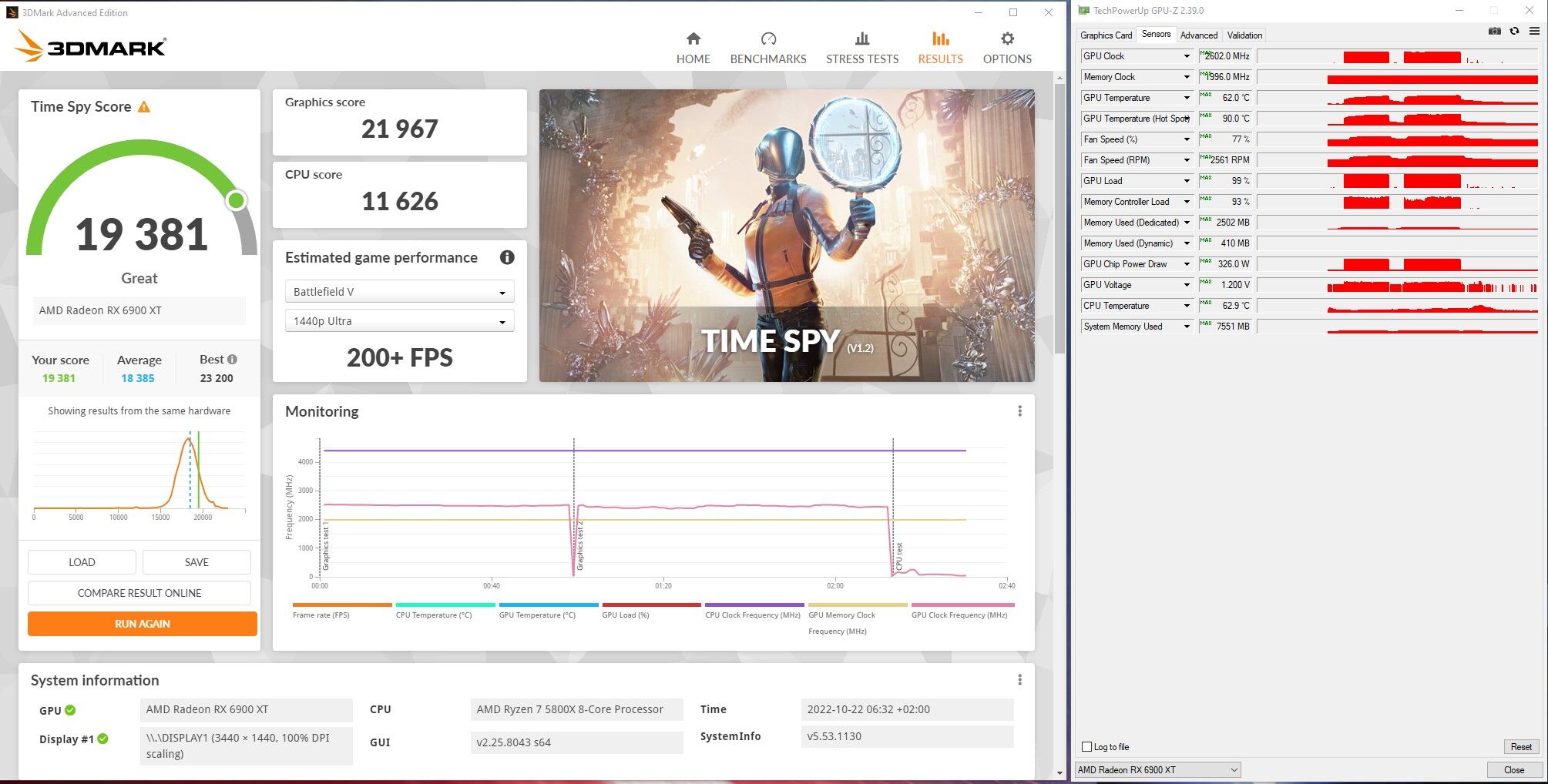Open the System Memory Used dropdown
The height and width of the screenshot is (784, 1548).
click(x=1187, y=327)
